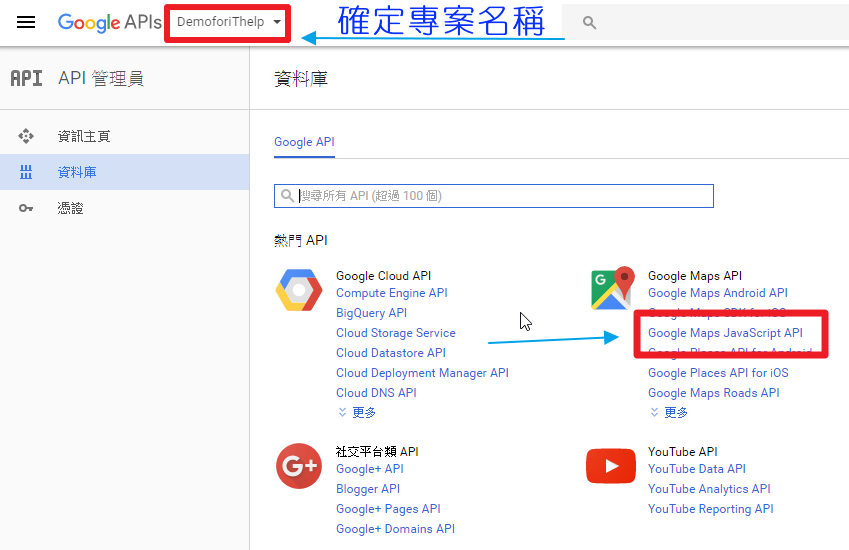This screenshot has width=849, height=550.
Task: Open Cloud DNS API link
Action: point(376,393)
